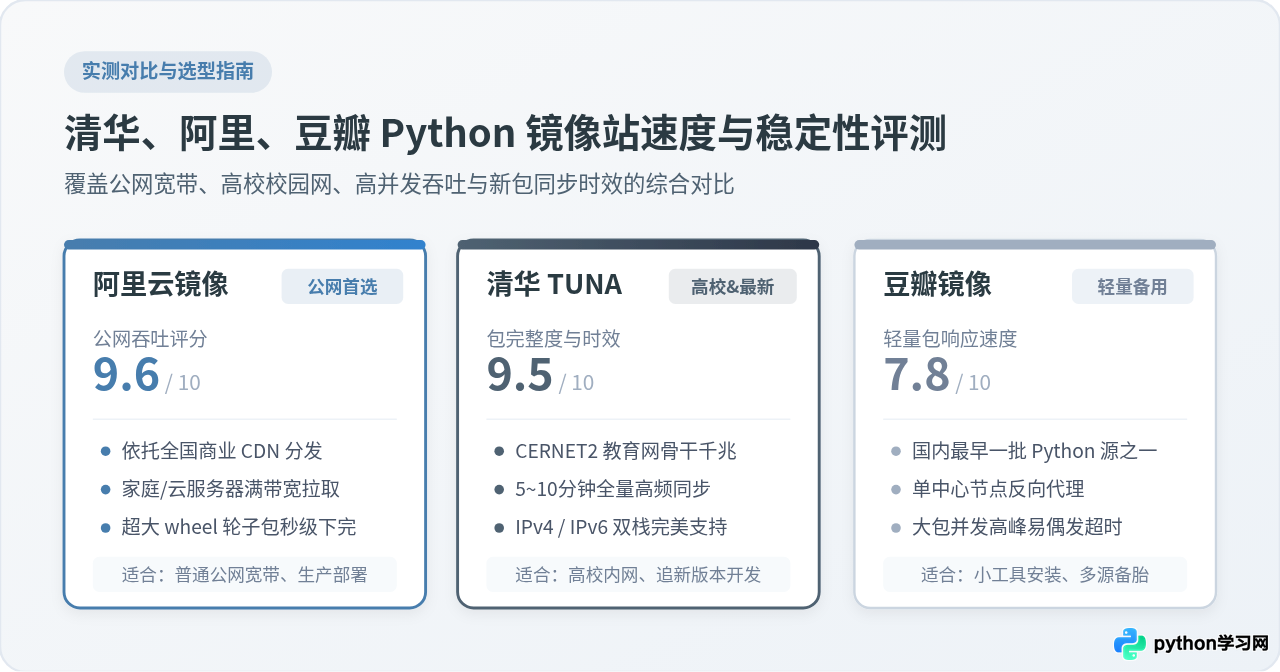The height and width of the screenshot is (672, 1280).
Task: Click the 轻量包响应速度 label
Action: 950,339
